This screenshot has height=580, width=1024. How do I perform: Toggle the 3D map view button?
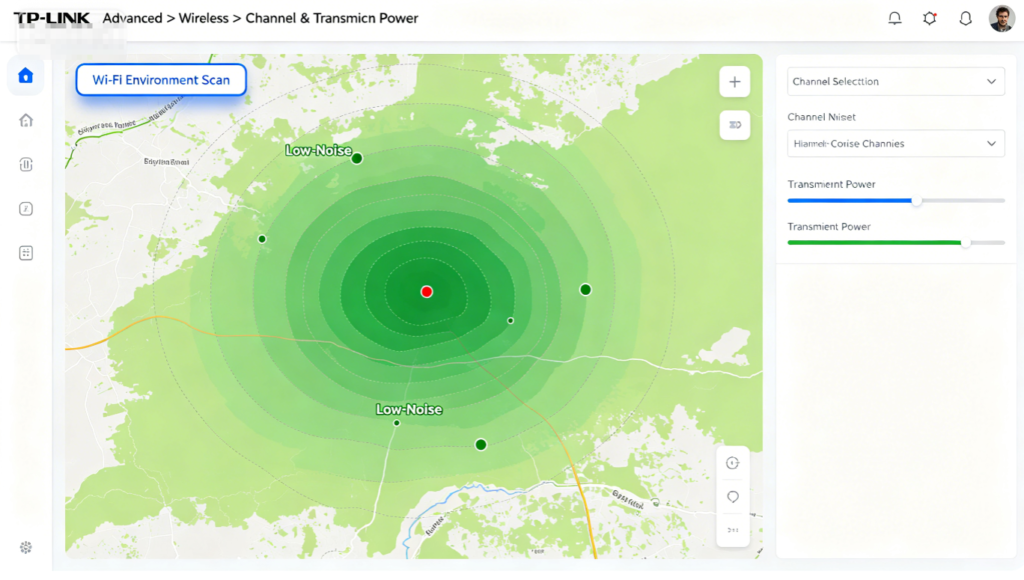[735, 125]
